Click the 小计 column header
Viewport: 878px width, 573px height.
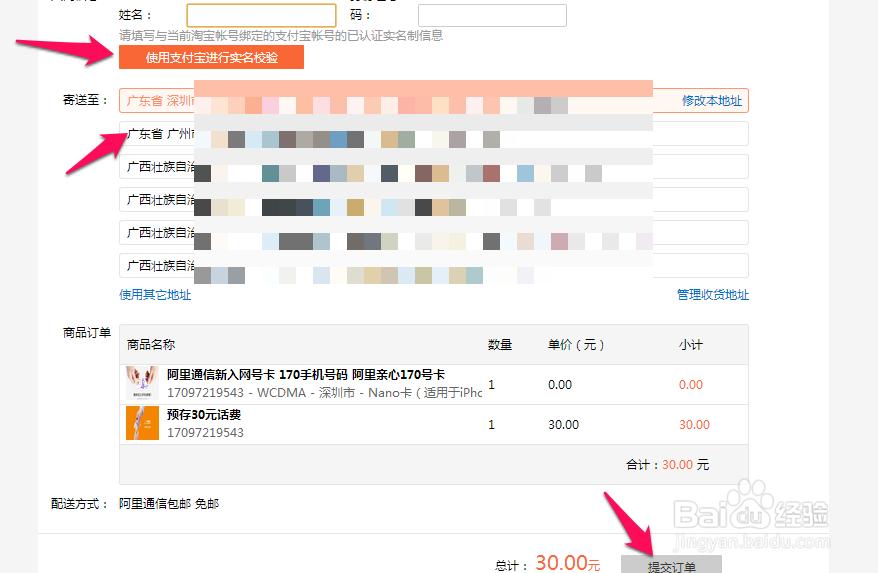(690, 344)
